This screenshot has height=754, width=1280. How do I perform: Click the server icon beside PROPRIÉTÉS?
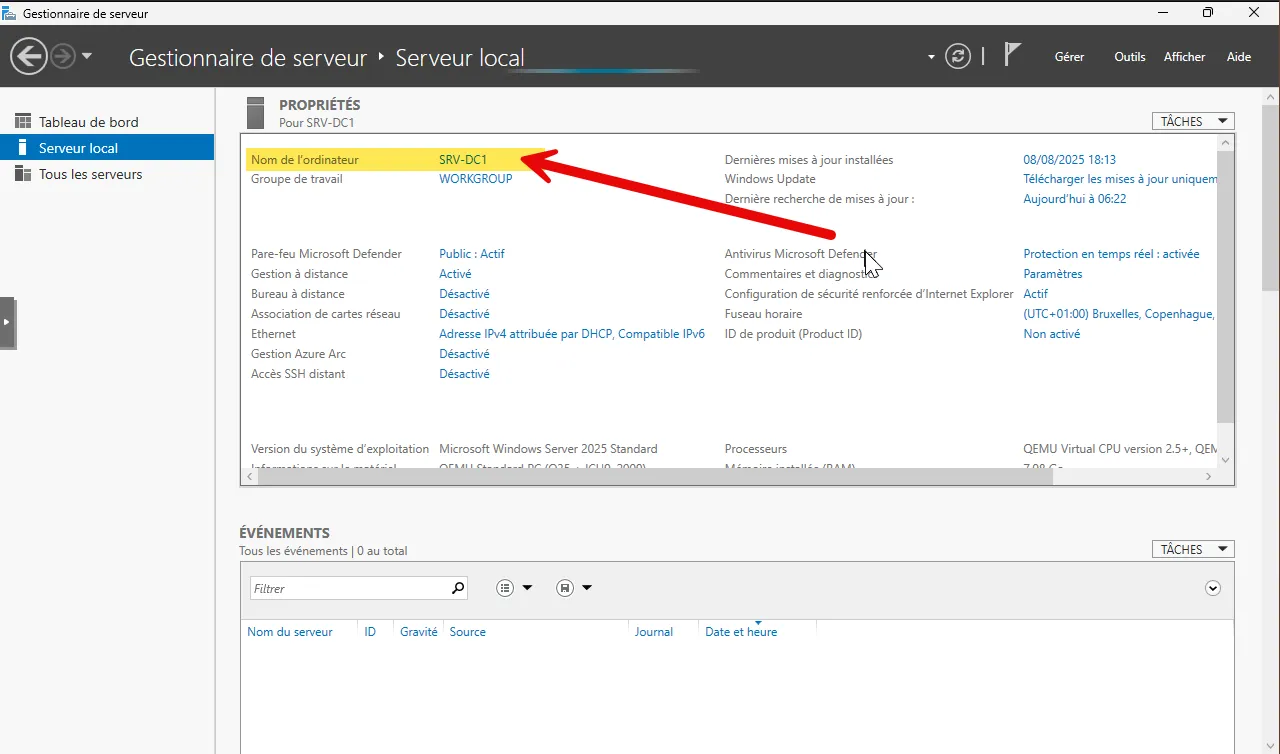click(x=256, y=112)
